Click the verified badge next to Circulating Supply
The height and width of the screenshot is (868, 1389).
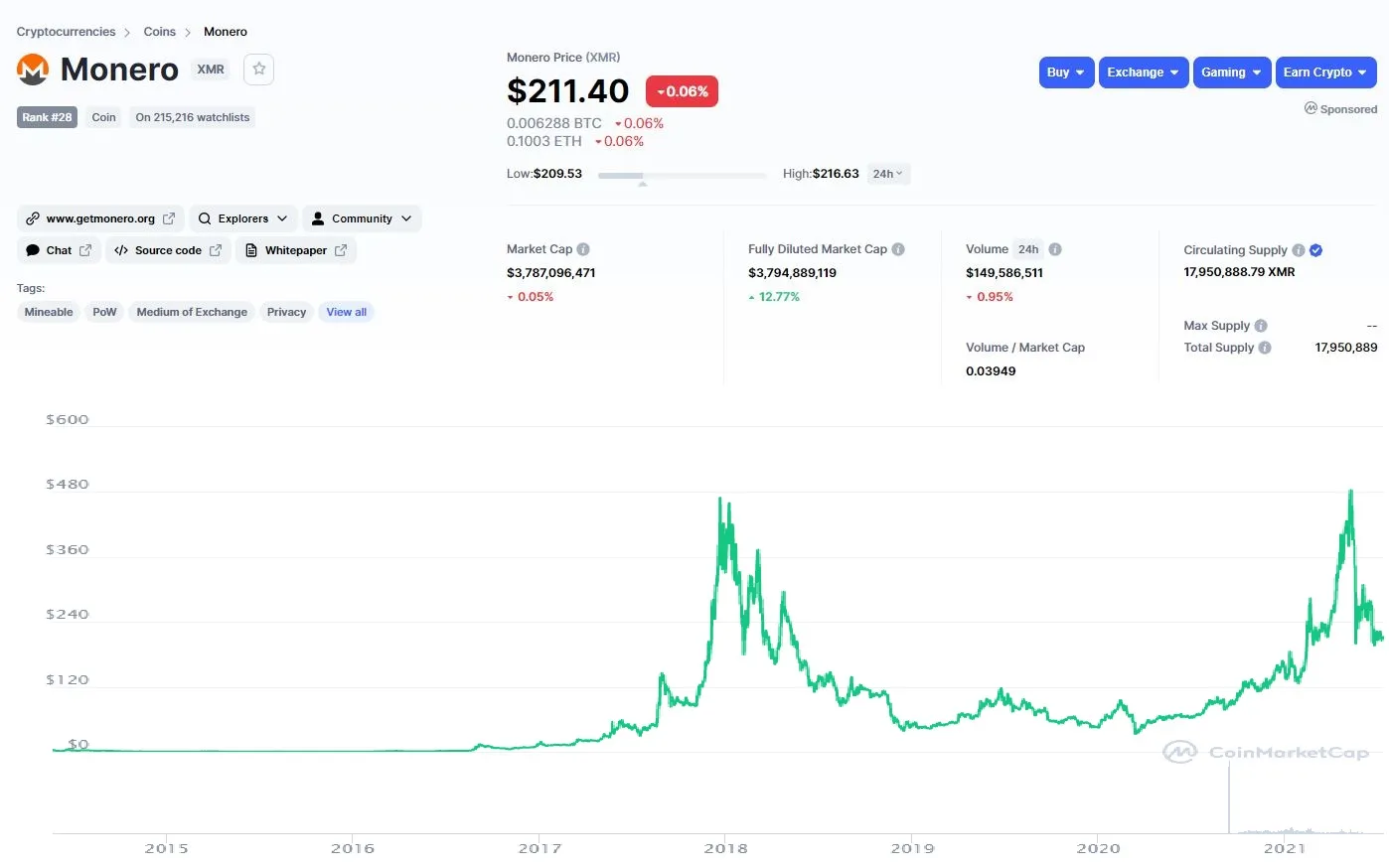[1315, 250]
